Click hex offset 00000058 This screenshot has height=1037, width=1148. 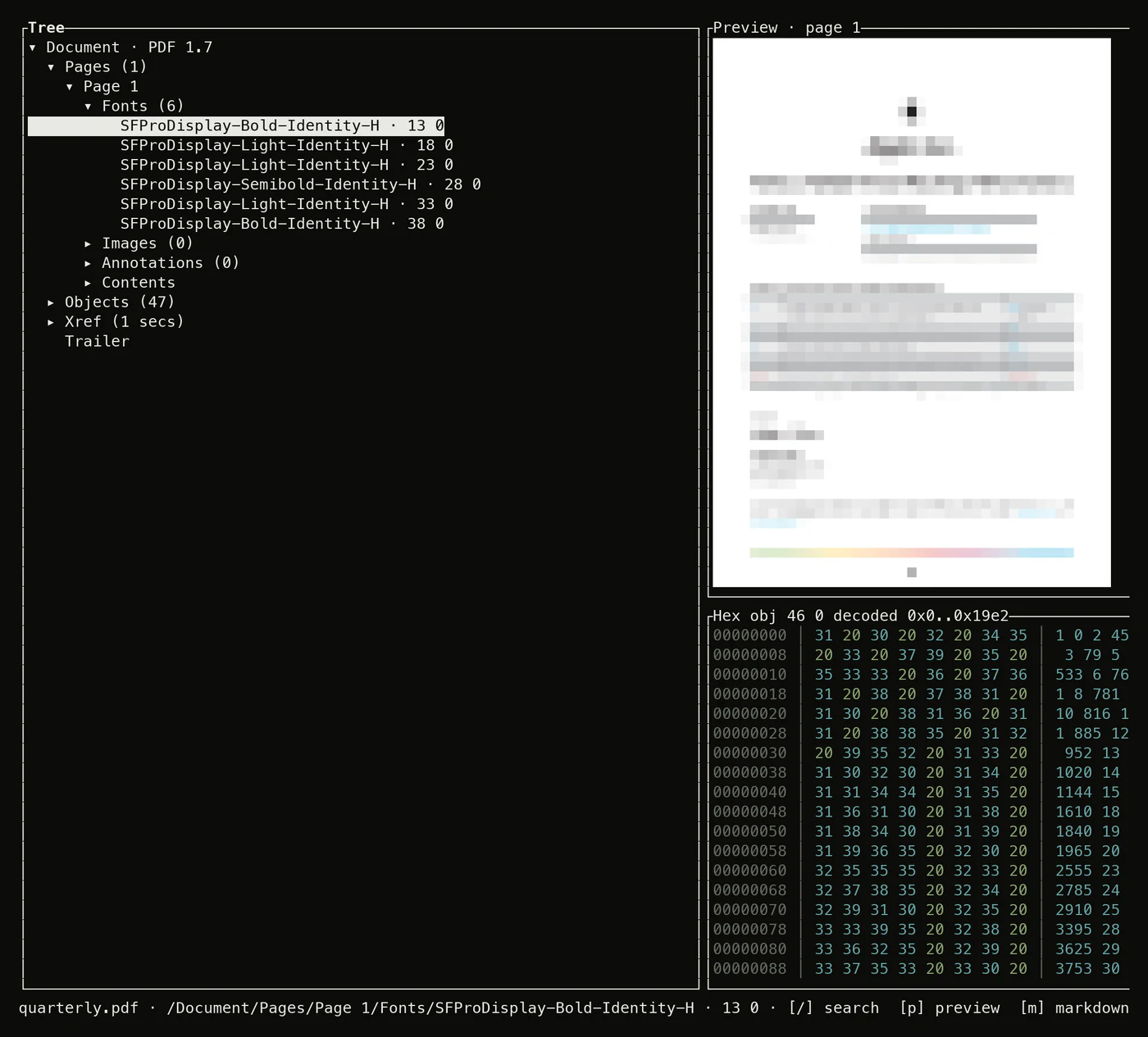pyautogui.click(x=749, y=852)
